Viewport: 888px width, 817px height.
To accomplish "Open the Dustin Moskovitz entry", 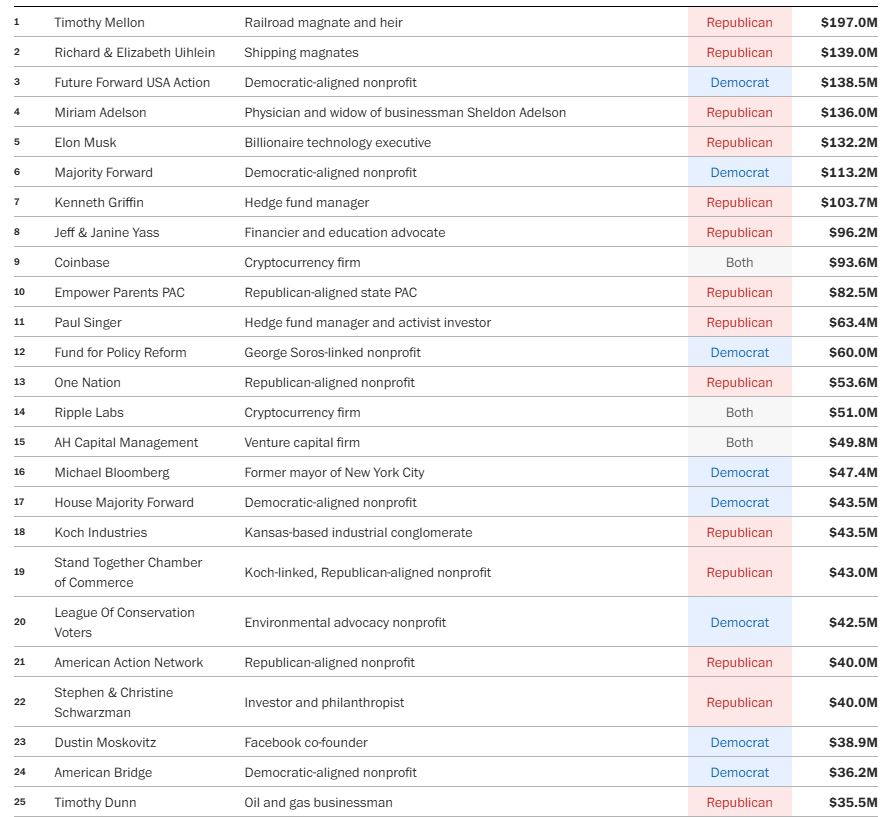I will [105, 742].
